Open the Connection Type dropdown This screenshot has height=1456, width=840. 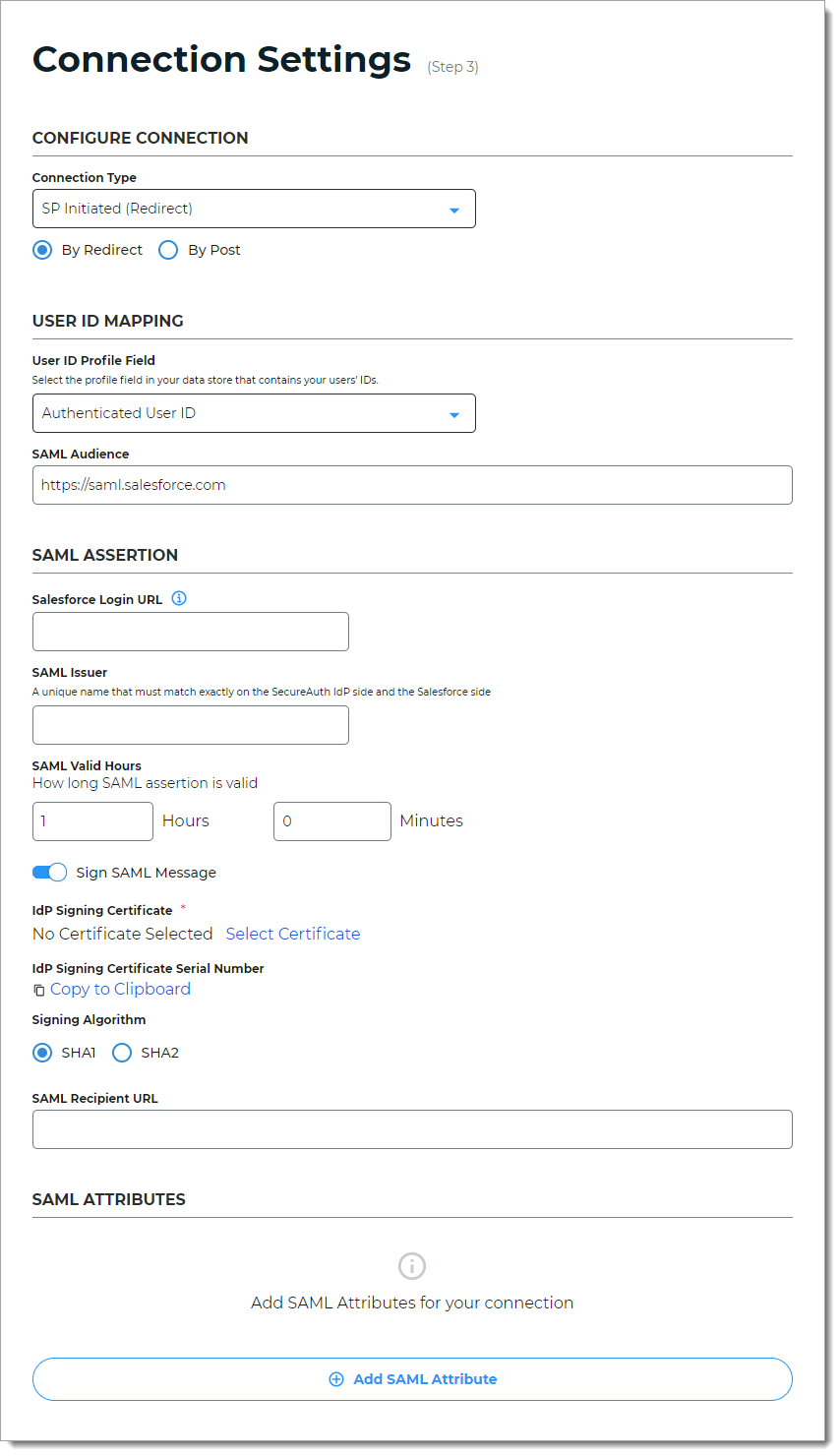(254, 209)
